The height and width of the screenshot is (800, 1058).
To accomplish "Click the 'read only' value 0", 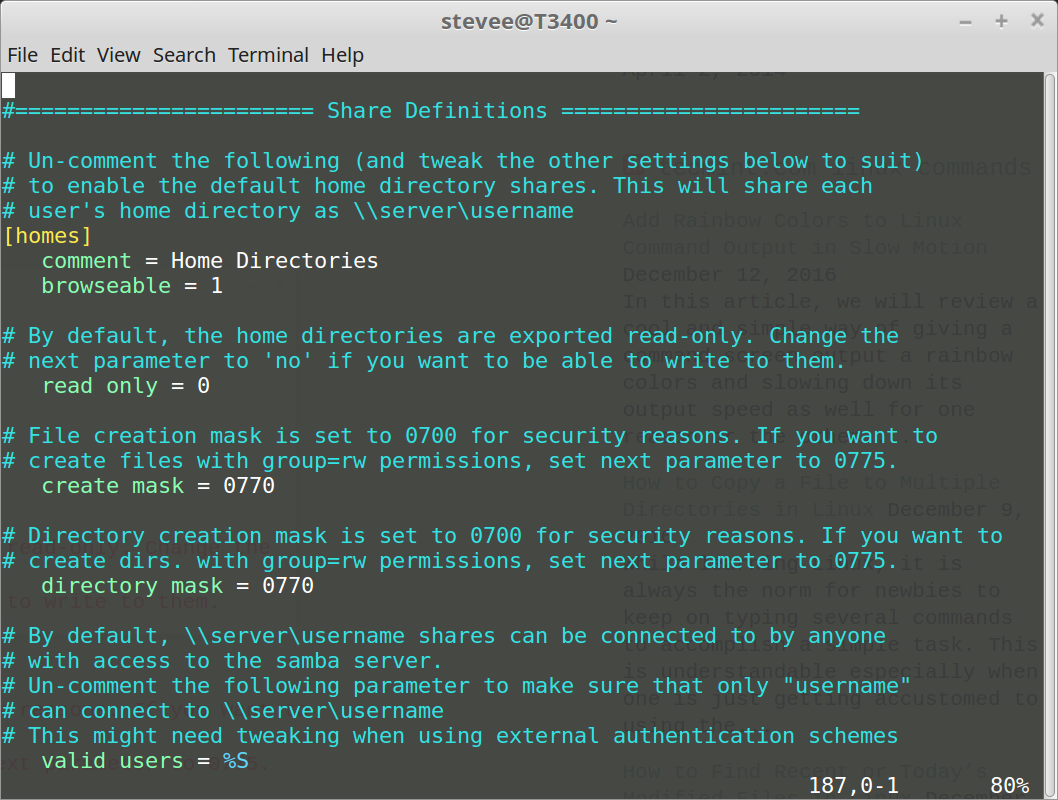I will pyautogui.click(x=203, y=386).
